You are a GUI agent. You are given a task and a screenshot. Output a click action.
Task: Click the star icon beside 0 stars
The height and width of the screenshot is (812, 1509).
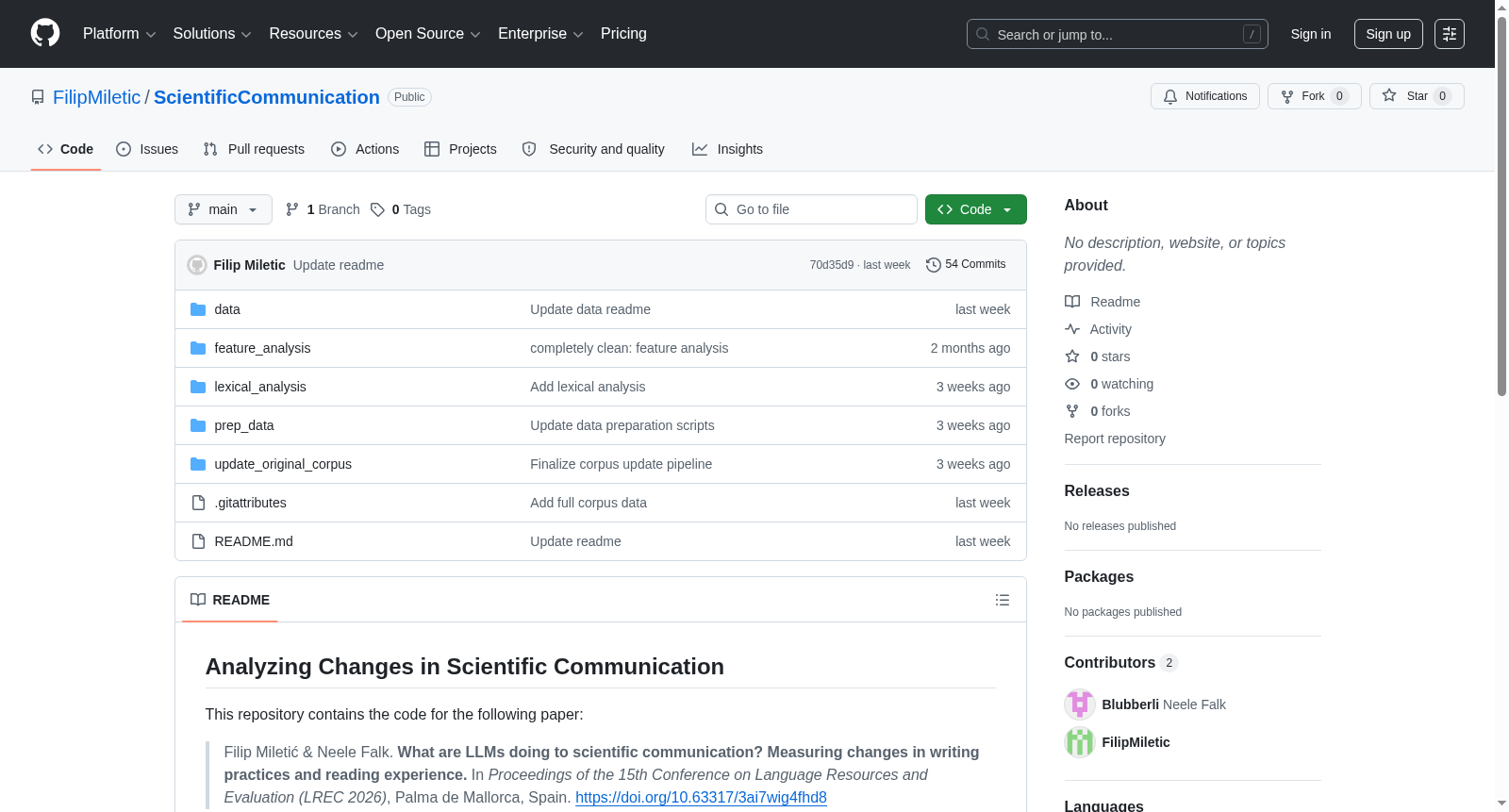1072,356
